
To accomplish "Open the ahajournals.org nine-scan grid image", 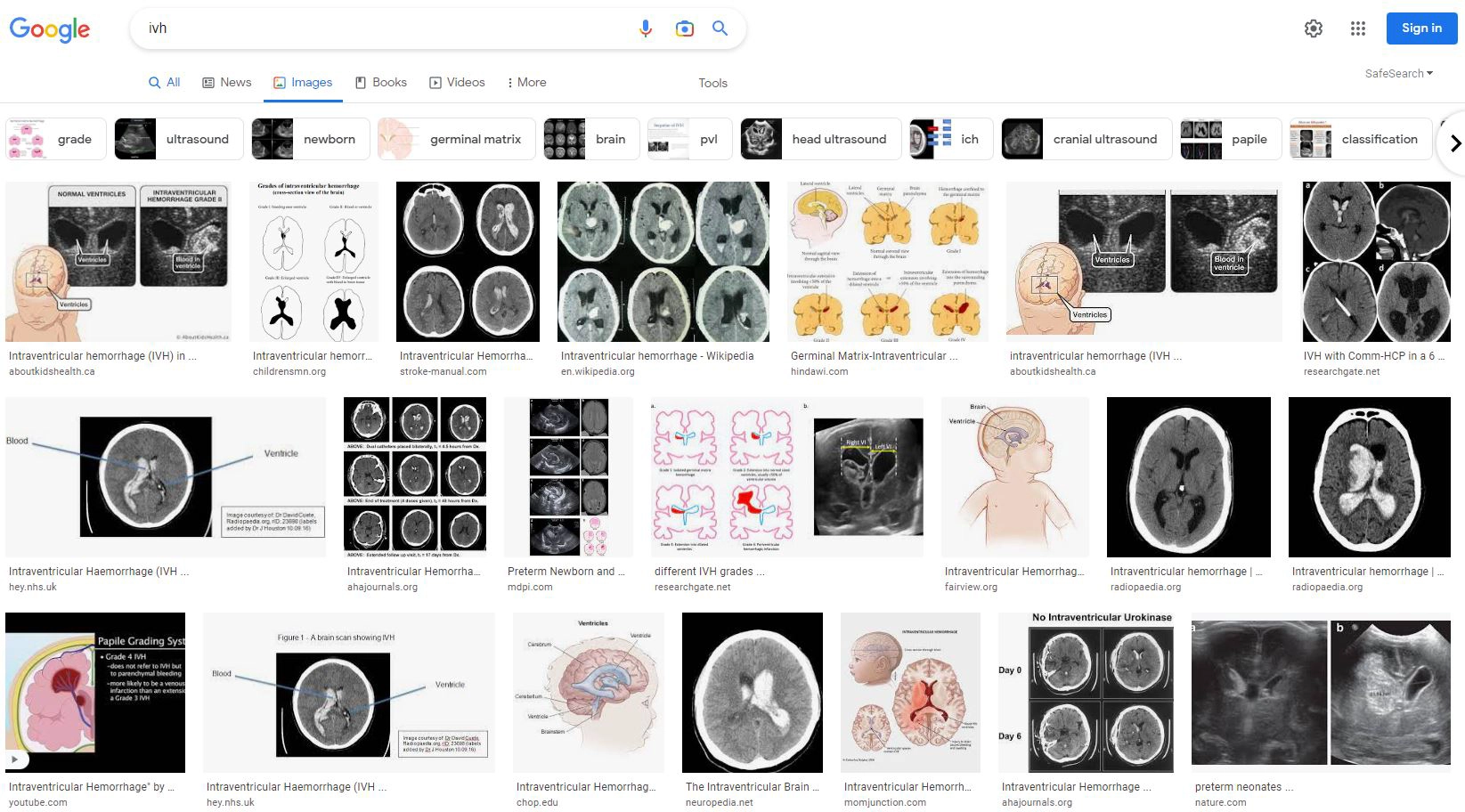I will point(415,477).
